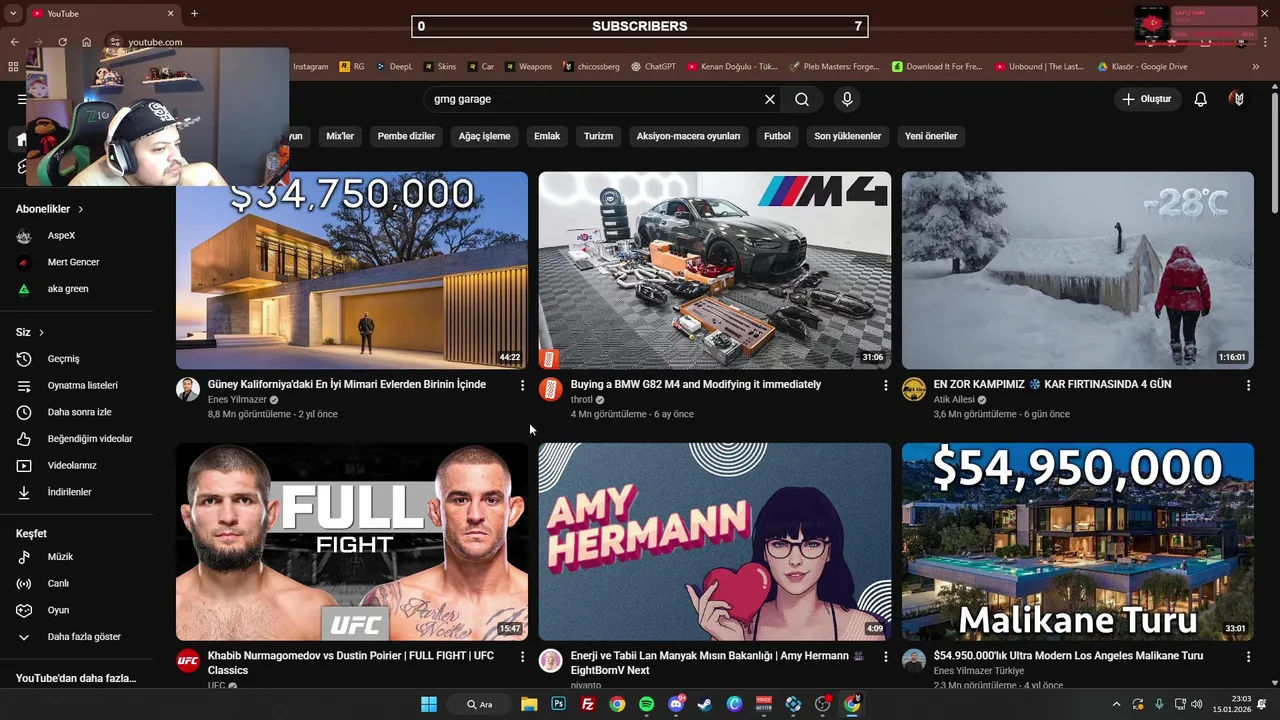Select the Turizm filter chip
Viewport: 1280px width, 720px height.
598,136
